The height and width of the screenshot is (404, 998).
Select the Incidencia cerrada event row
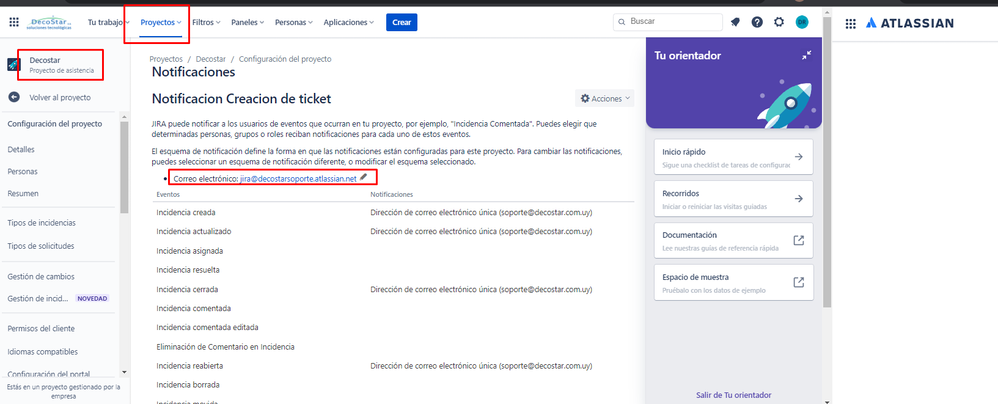coord(393,289)
